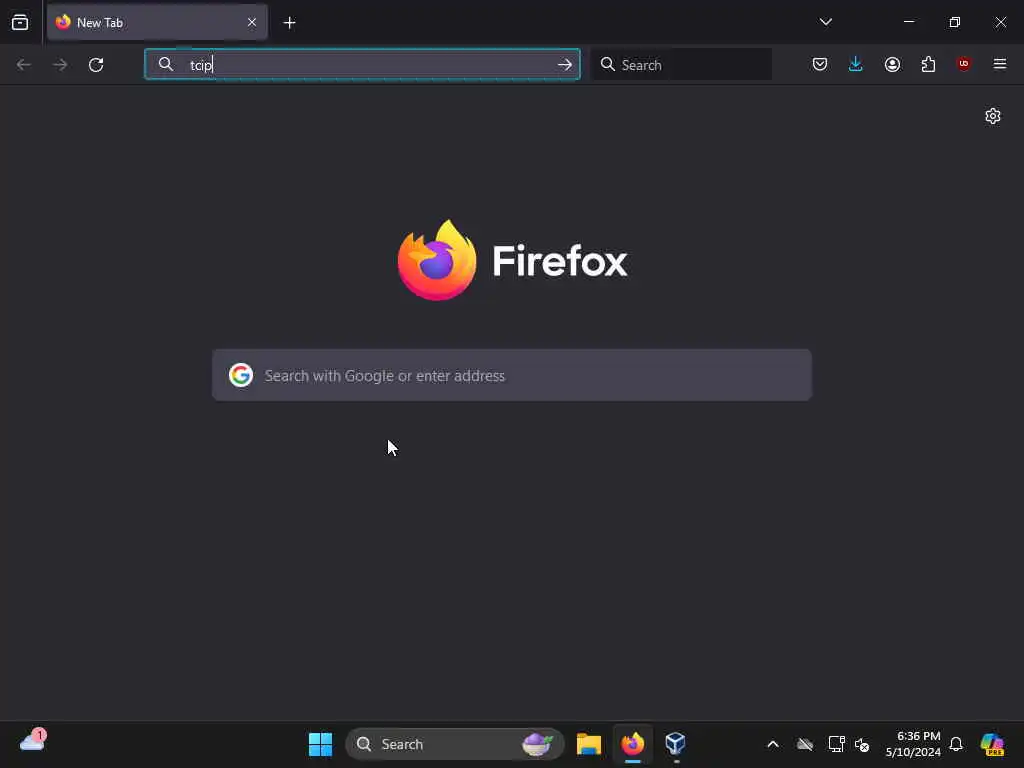The height and width of the screenshot is (768, 1024).
Task: Click 'Search with Google or enter address' box
Action: coord(512,376)
